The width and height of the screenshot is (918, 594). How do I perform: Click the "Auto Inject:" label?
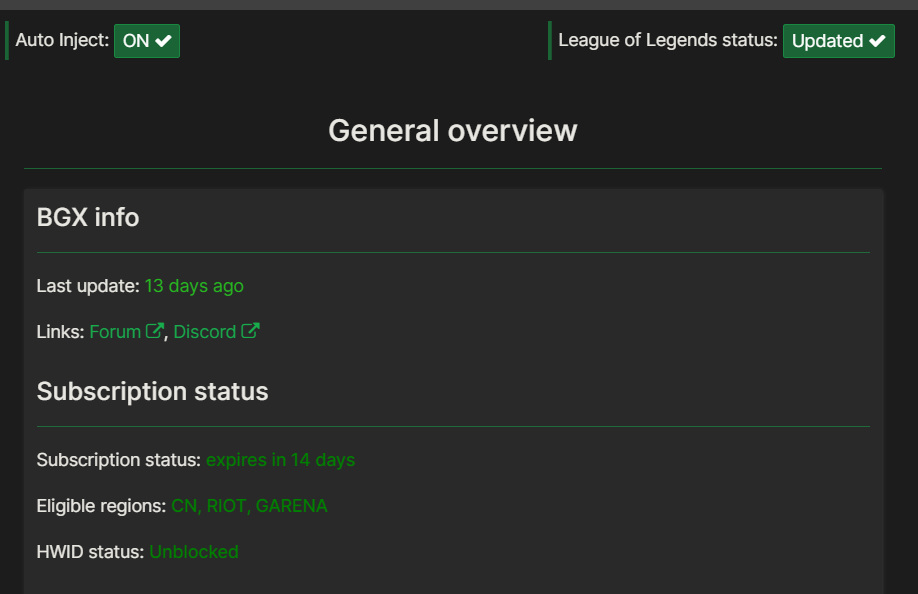[62, 41]
